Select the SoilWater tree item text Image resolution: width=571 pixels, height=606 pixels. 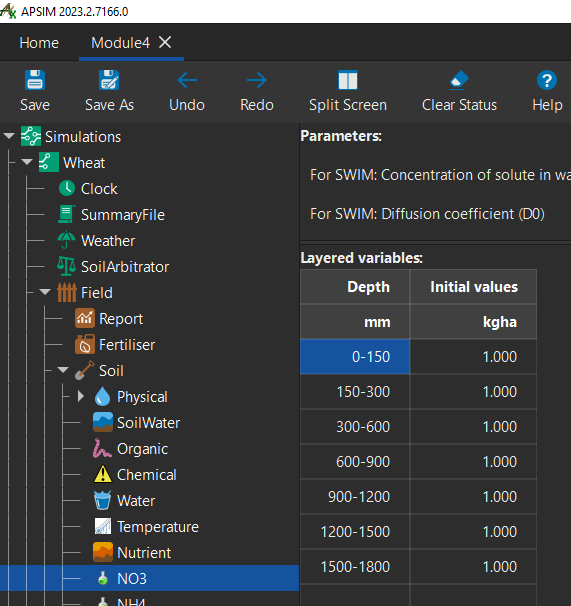pyautogui.click(x=148, y=423)
